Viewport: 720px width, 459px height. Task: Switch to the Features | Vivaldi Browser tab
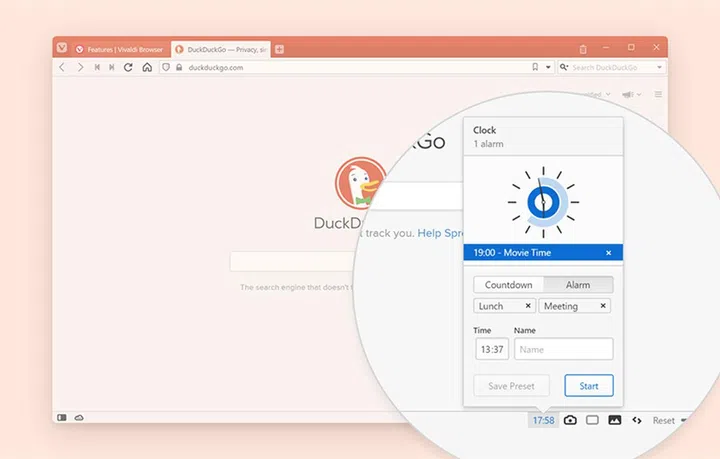tap(120, 48)
